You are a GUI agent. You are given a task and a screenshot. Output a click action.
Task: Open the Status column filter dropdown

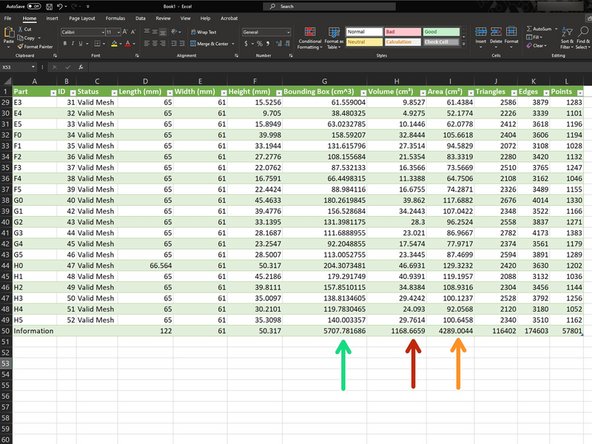114,92
